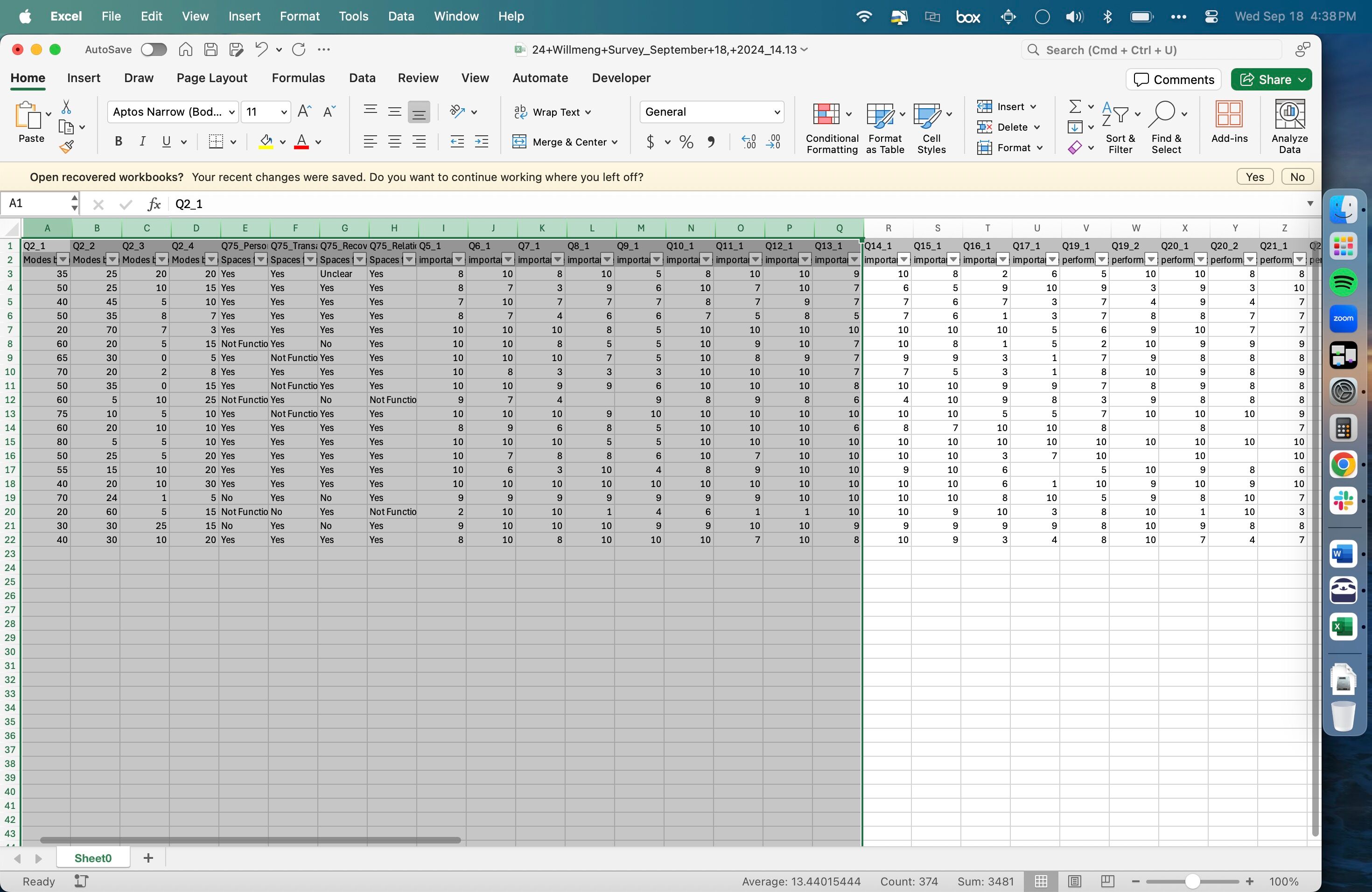Click the zoom slider handle

tap(1192, 881)
